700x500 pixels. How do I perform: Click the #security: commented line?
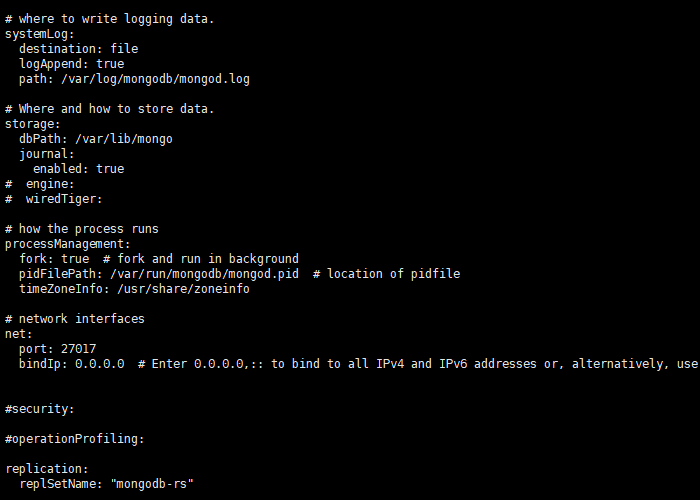pyautogui.click(x=39, y=409)
